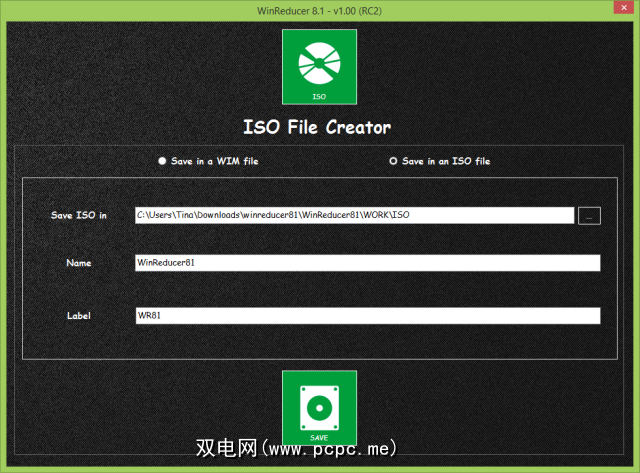The width and height of the screenshot is (640, 473).
Task: Click the SAVE disk icon button
Action: pos(319,408)
